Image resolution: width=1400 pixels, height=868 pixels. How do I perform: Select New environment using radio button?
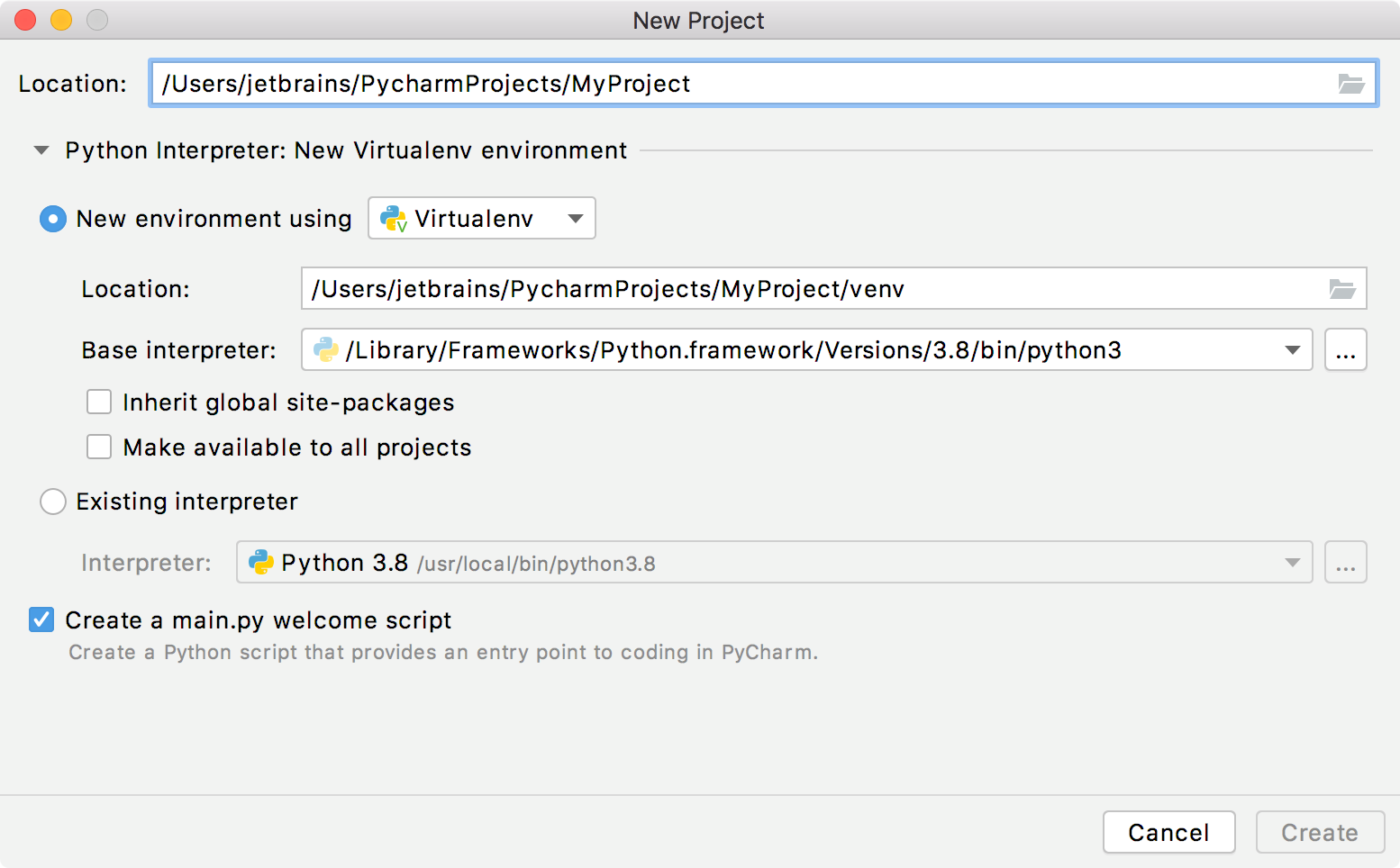tap(53, 219)
